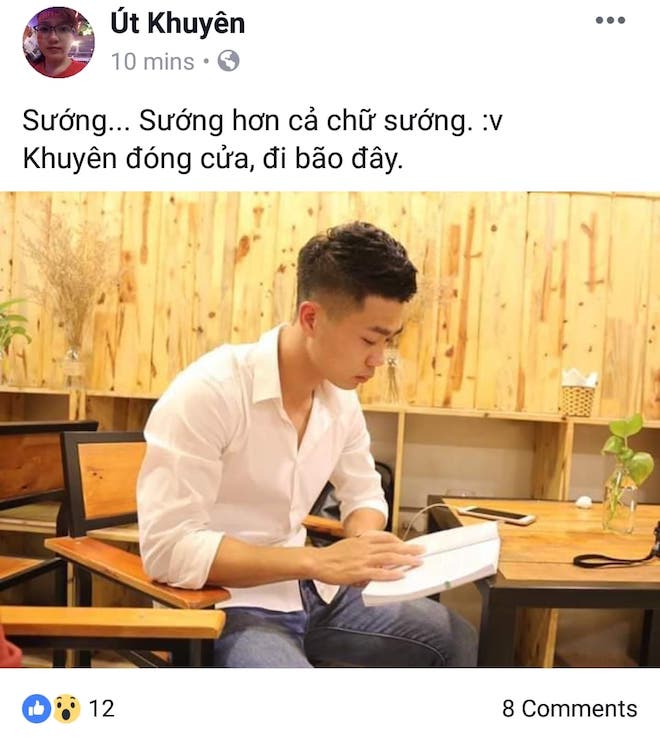Click the smartphone lying on the table
The image size is (660, 743).
coord(497,515)
